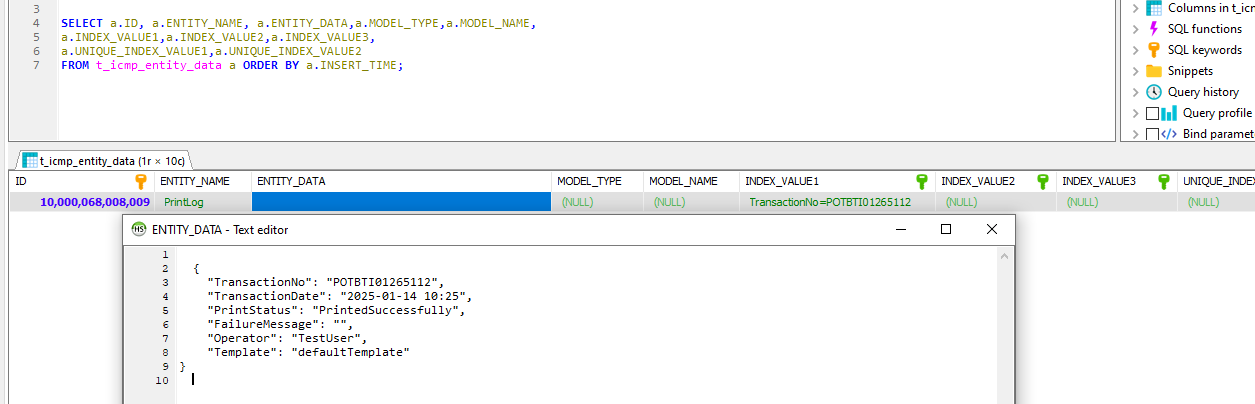Maximize the ENTITY_DATA Text editor window

pyautogui.click(x=946, y=229)
